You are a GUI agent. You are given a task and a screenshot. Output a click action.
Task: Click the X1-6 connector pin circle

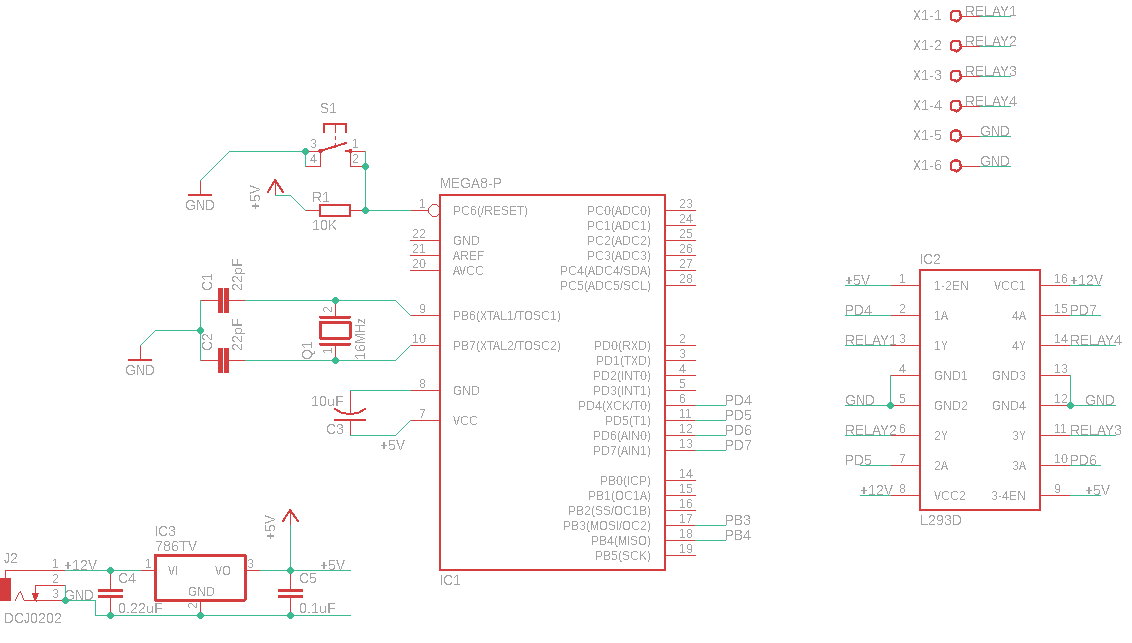[955, 166]
